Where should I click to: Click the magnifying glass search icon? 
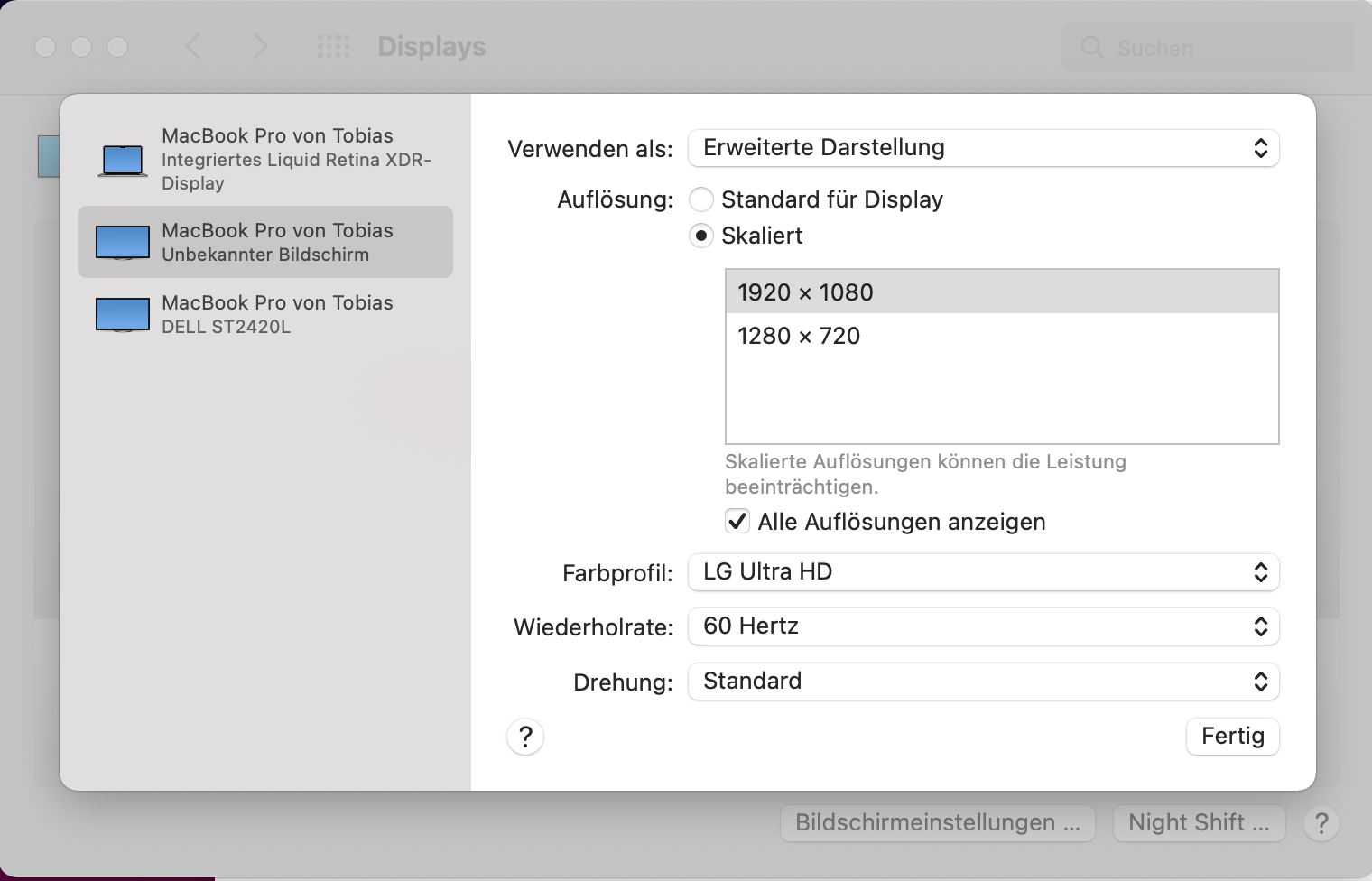[1092, 48]
